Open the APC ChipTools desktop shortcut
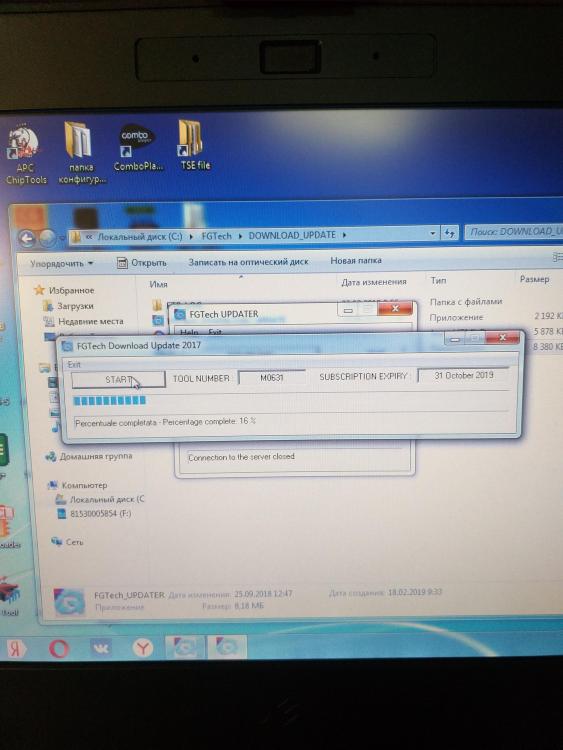This screenshot has height=750, width=563. [x=26, y=154]
